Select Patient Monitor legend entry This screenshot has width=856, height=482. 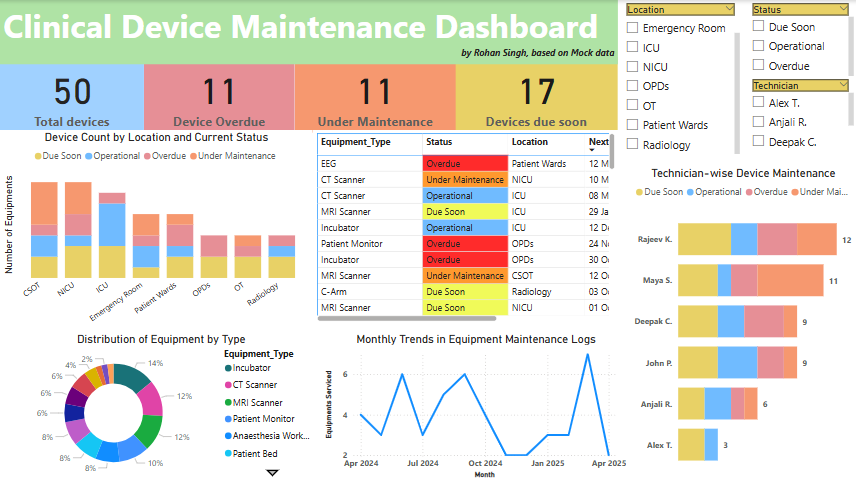[x=260, y=419]
